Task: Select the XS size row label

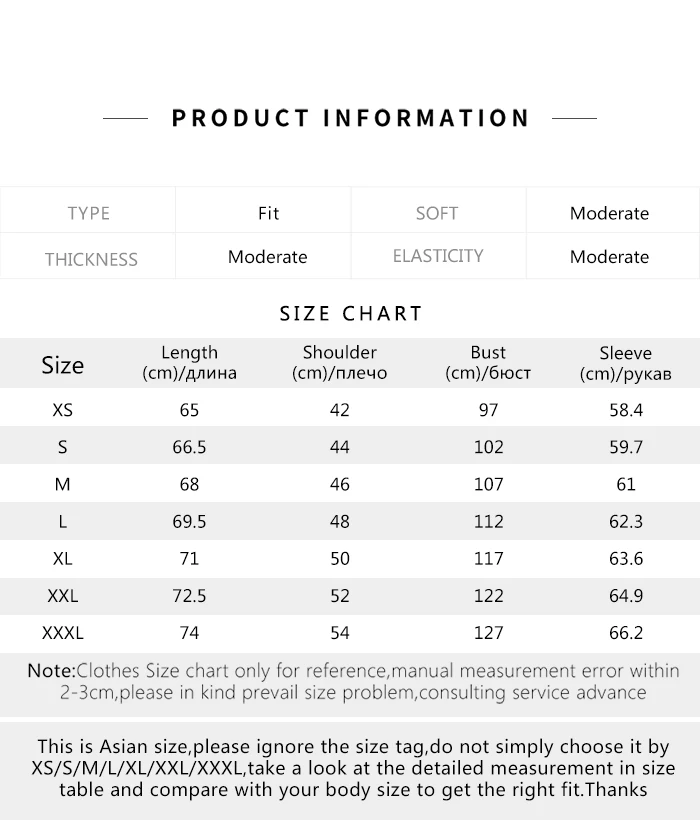Action: 62,410
